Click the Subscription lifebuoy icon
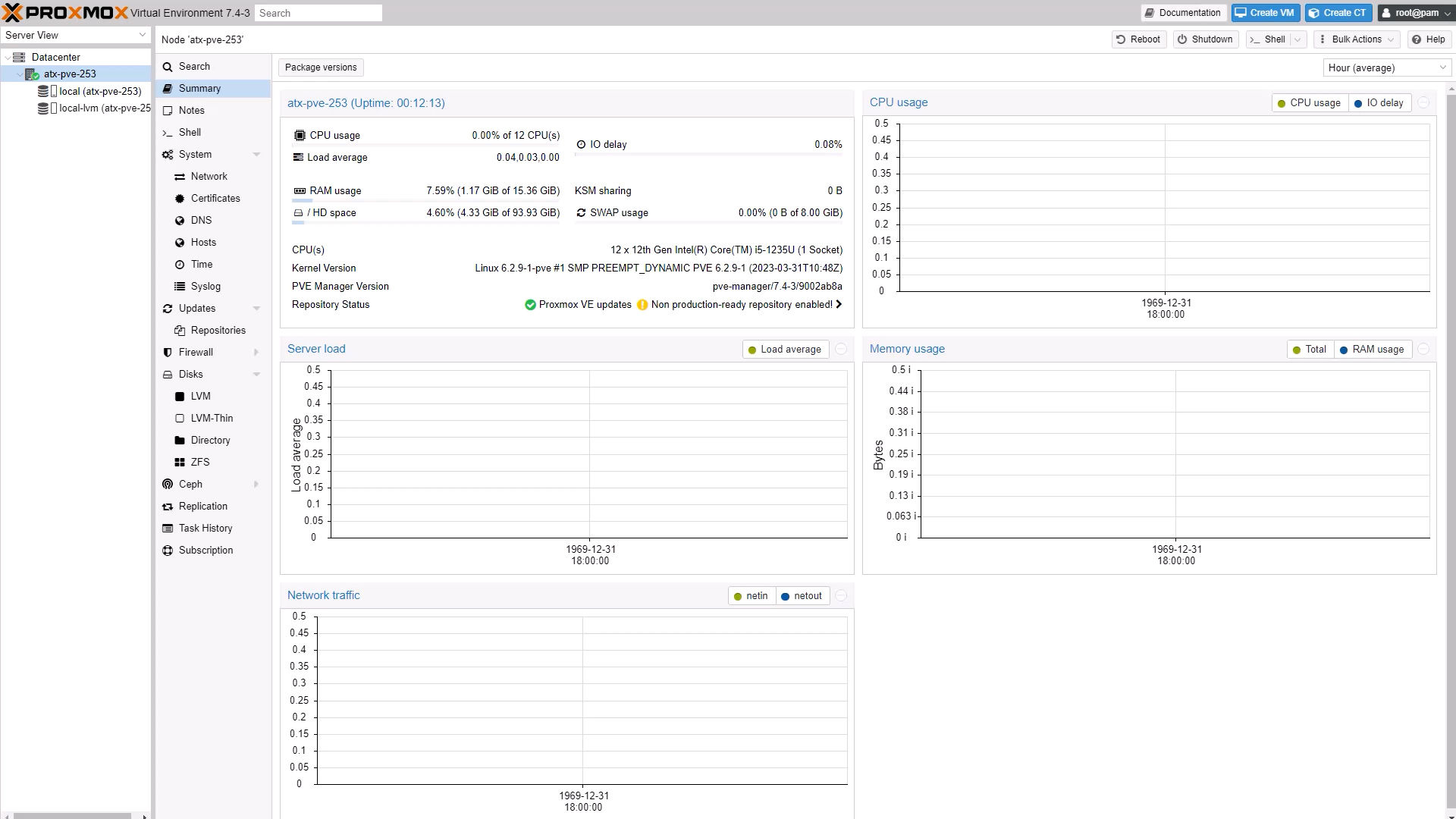 tap(168, 550)
